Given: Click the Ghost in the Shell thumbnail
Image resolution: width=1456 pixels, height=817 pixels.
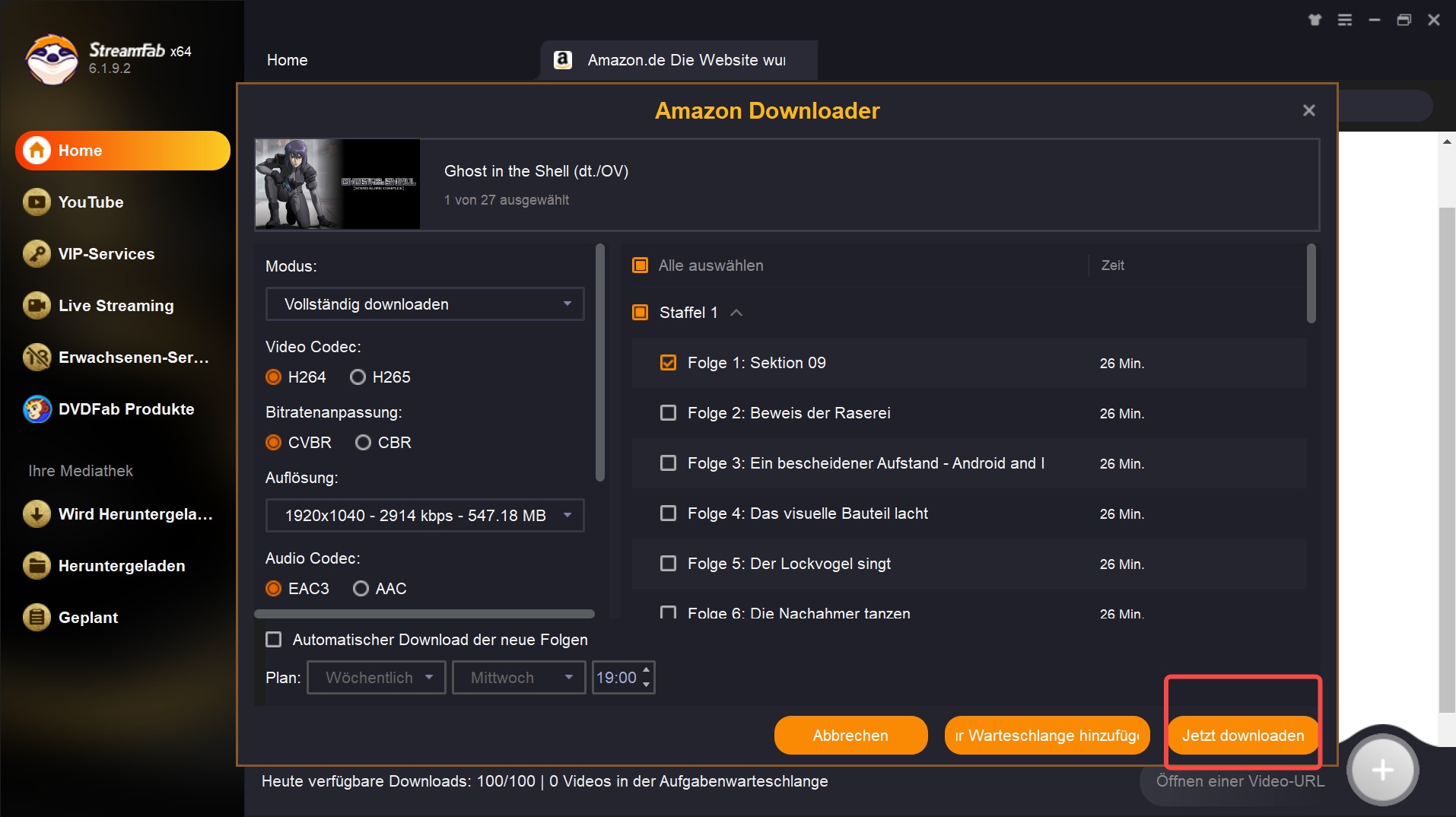Looking at the screenshot, I should tap(338, 184).
